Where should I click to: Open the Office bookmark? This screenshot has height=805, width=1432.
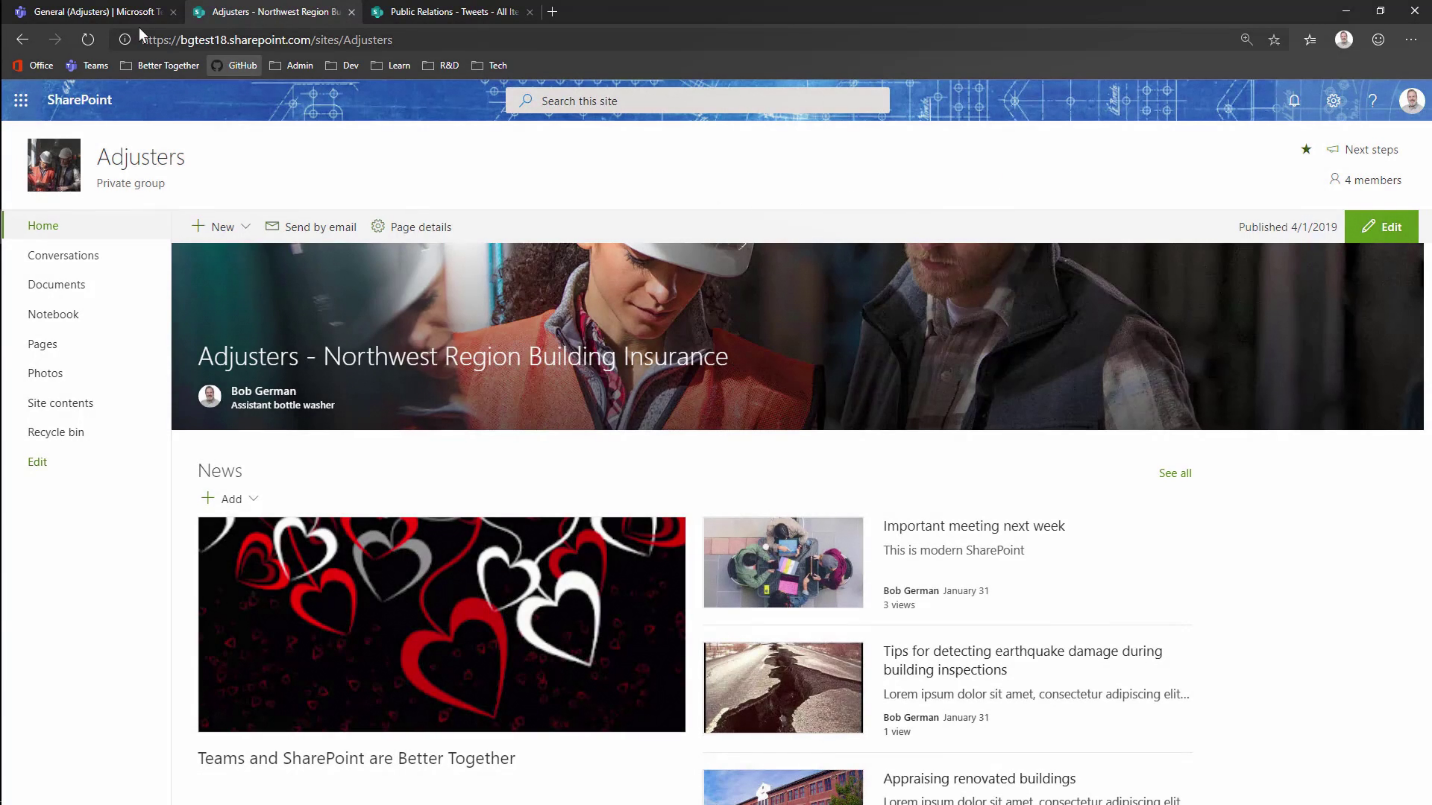click(33, 65)
